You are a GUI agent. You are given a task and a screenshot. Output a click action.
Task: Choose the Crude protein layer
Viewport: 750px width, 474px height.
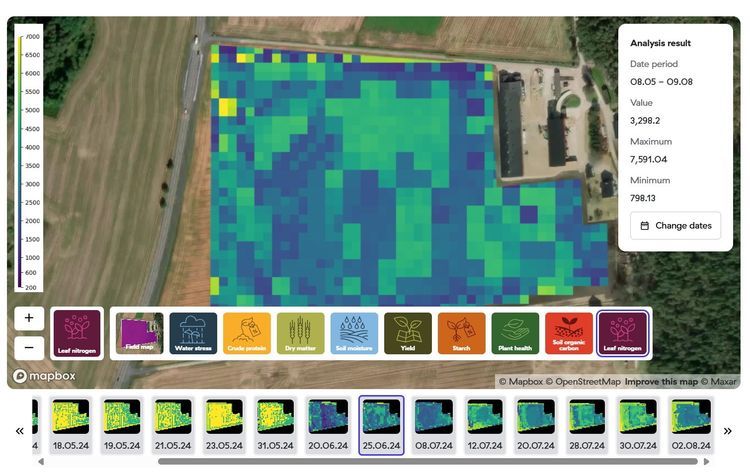click(247, 333)
